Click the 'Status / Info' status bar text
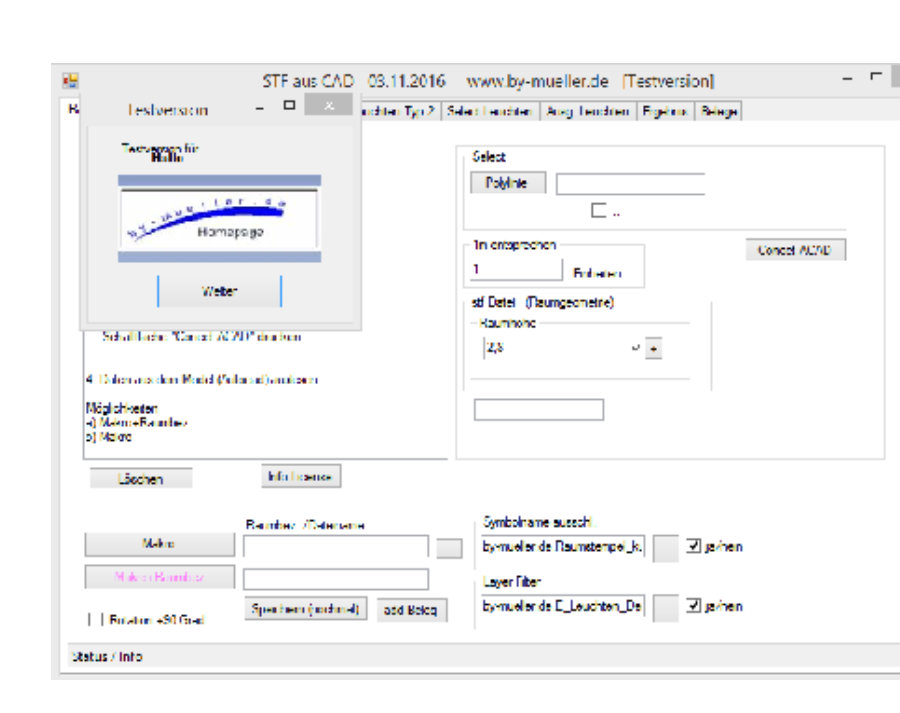The width and height of the screenshot is (900, 713). 107,656
